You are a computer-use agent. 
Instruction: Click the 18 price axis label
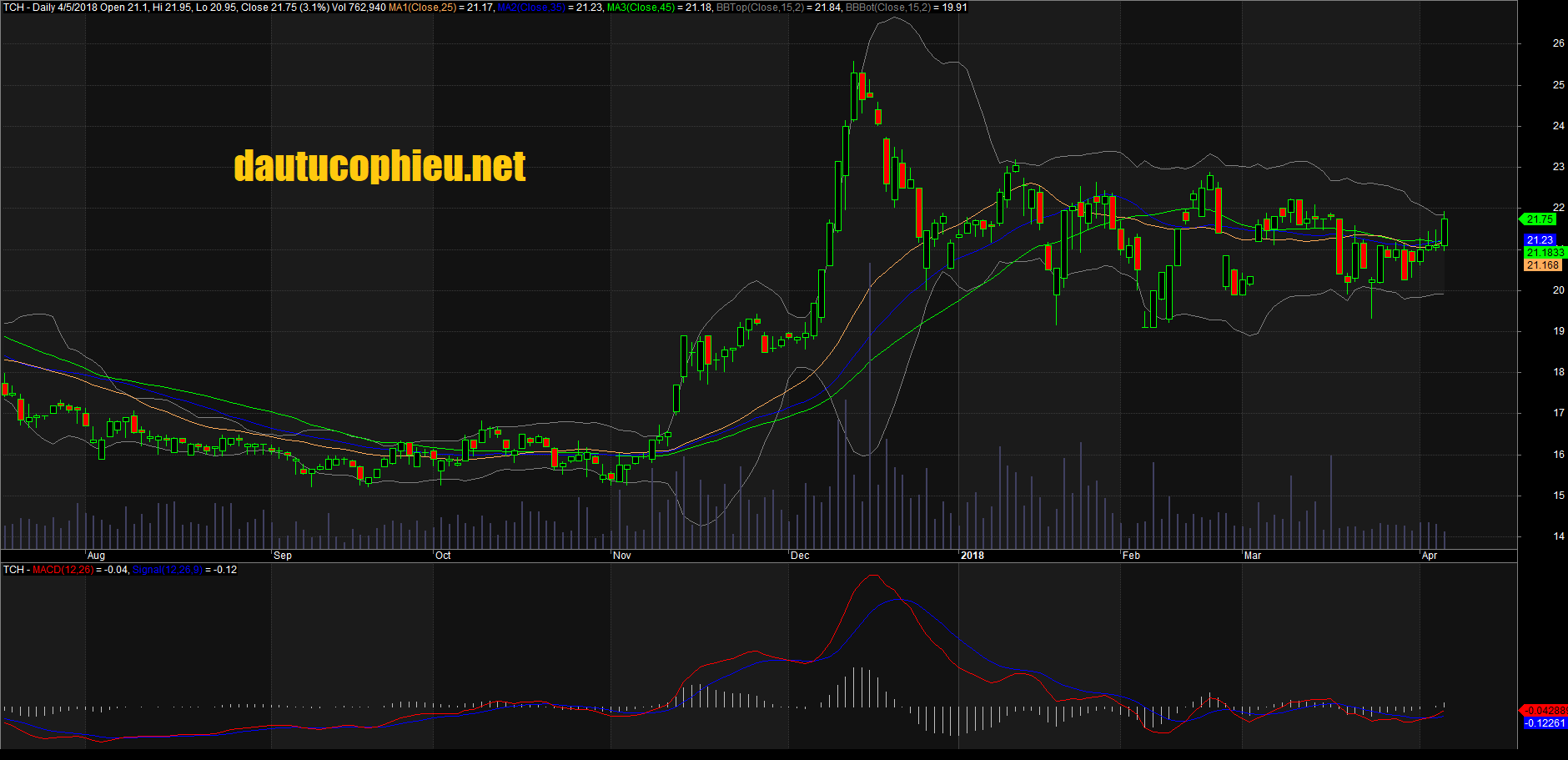pos(1558,372)
